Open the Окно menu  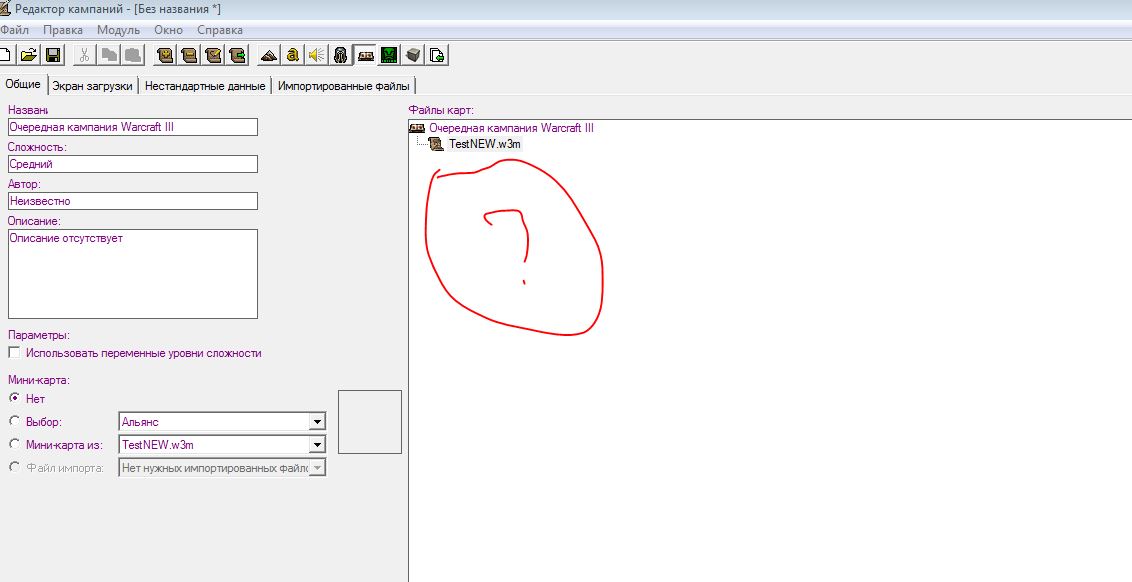point(168,30)
